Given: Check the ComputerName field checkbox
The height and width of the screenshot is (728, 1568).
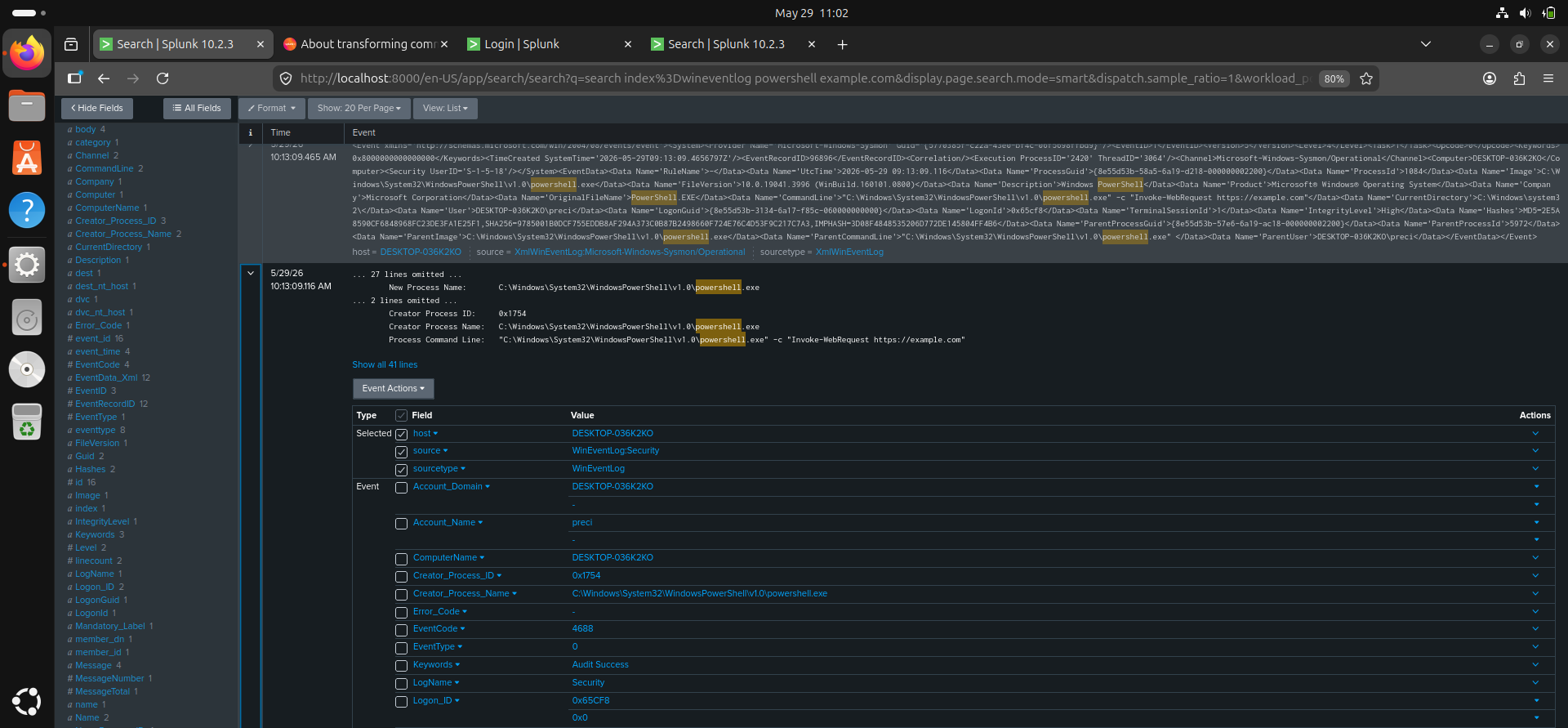Looking at the screenshot, I should (401, 559).
